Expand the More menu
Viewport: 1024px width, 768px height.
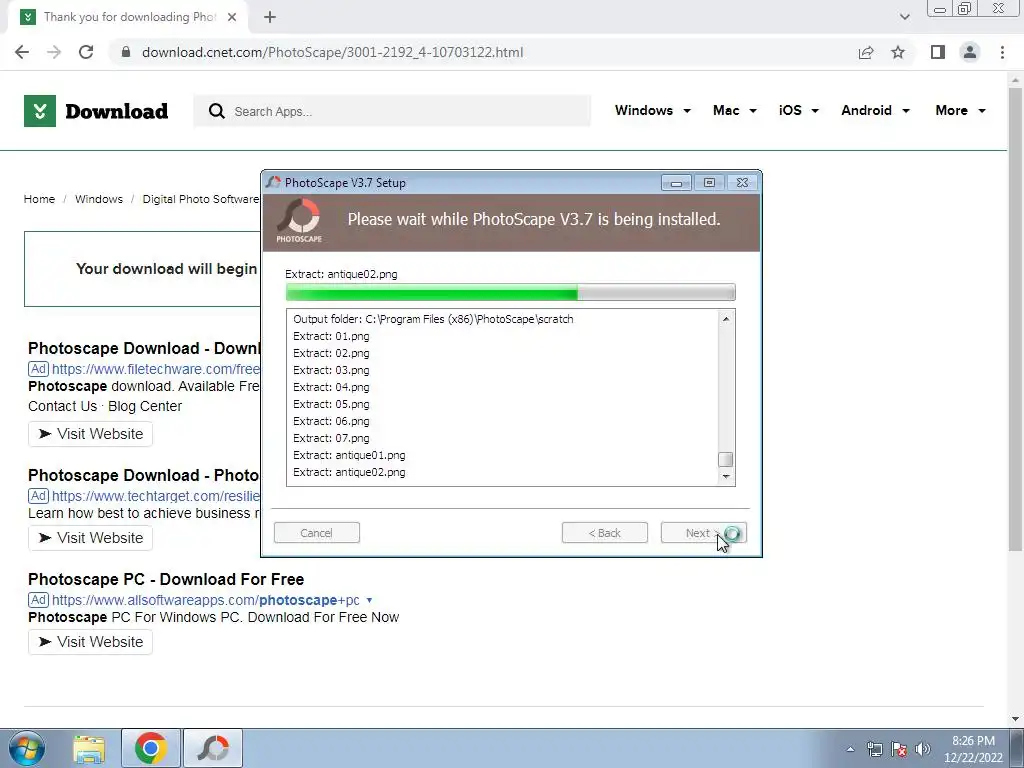[x=960, y=110]
